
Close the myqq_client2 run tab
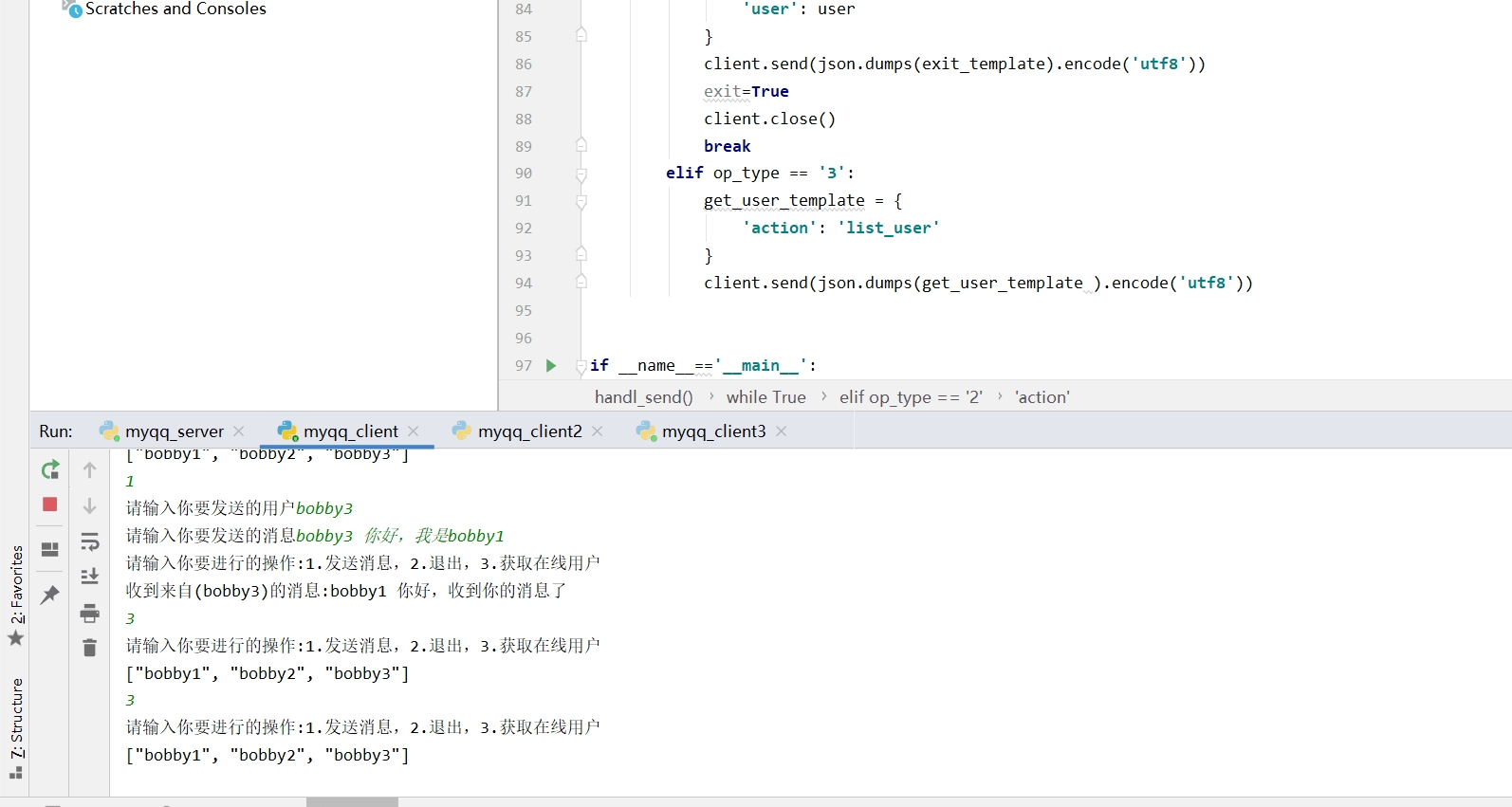tap(598, 431)
